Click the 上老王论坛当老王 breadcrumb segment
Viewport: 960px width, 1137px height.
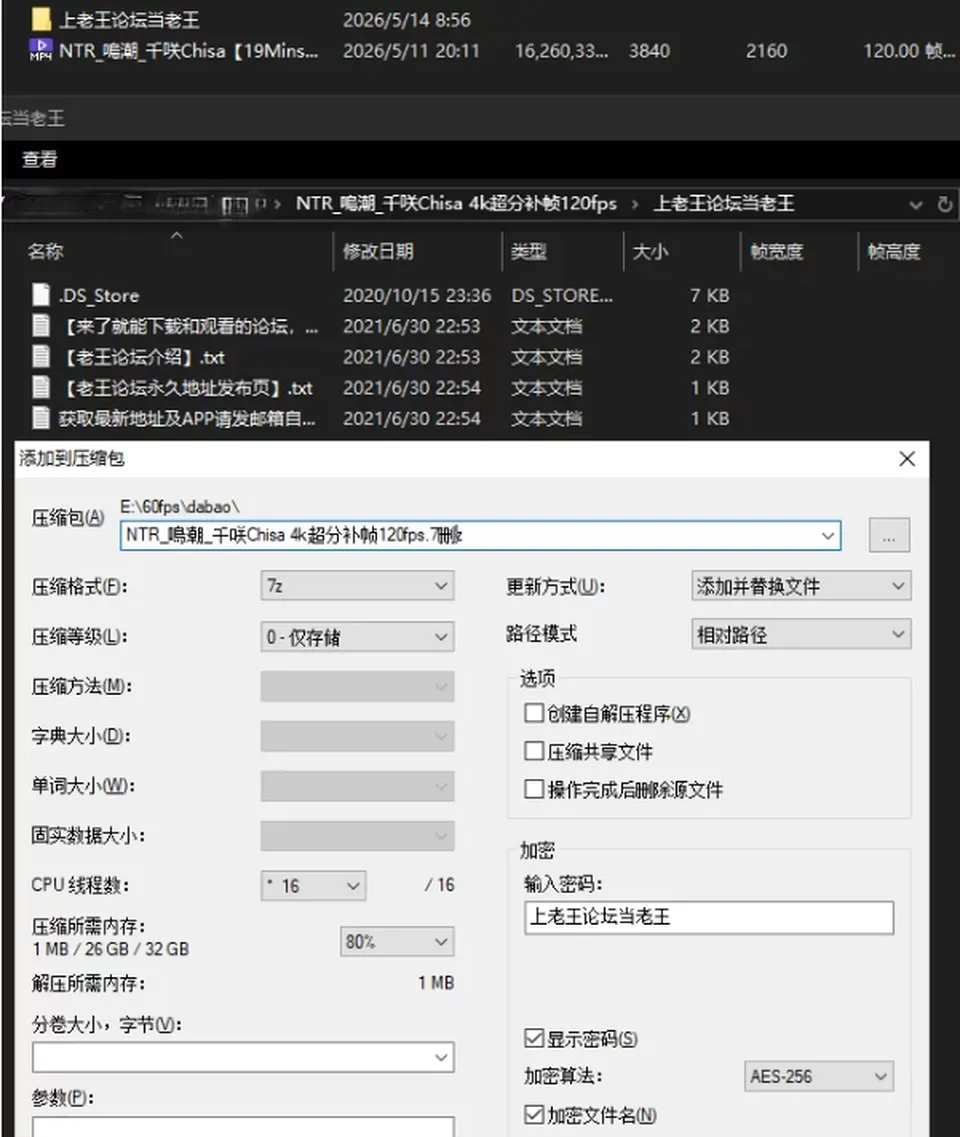click(x=724, y=204)
